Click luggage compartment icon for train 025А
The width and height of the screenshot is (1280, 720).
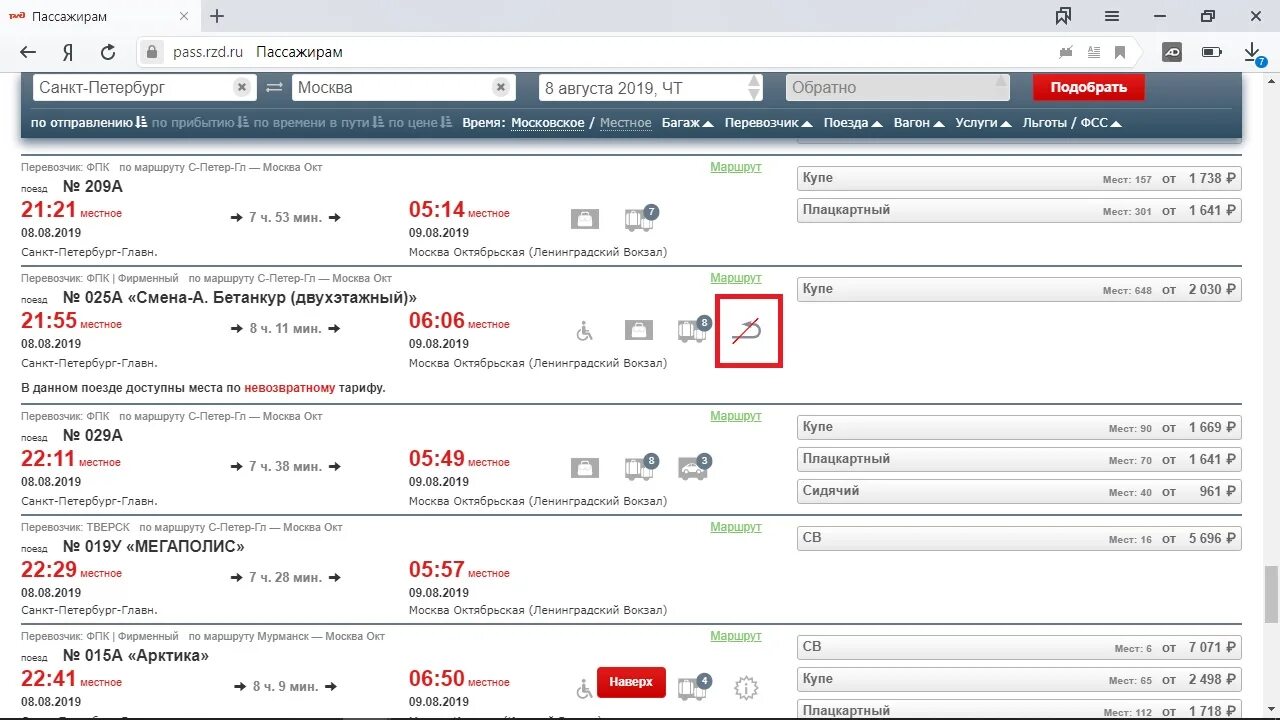click(693, 328)
